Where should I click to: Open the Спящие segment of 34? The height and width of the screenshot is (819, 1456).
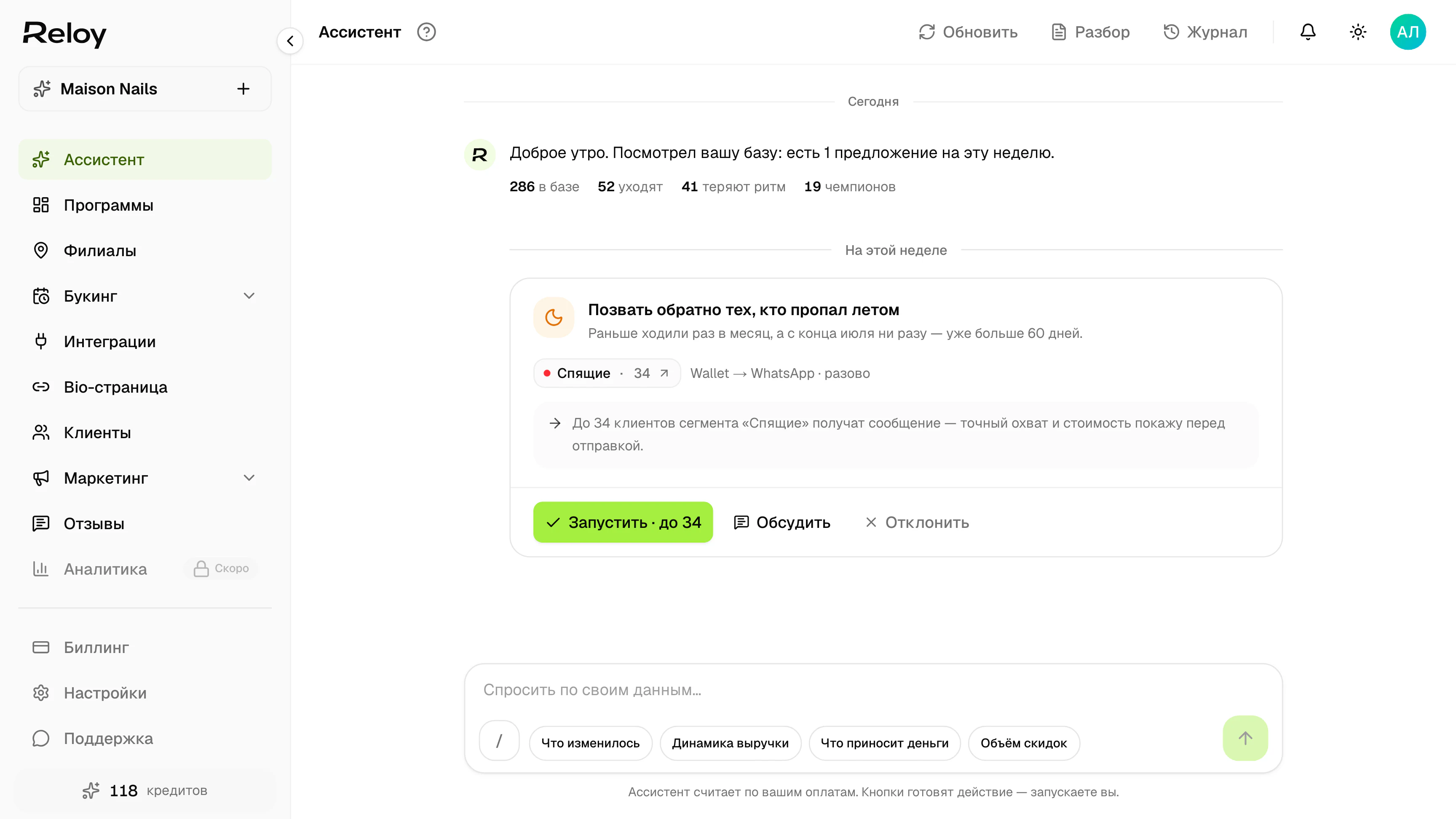pos(607,373)
